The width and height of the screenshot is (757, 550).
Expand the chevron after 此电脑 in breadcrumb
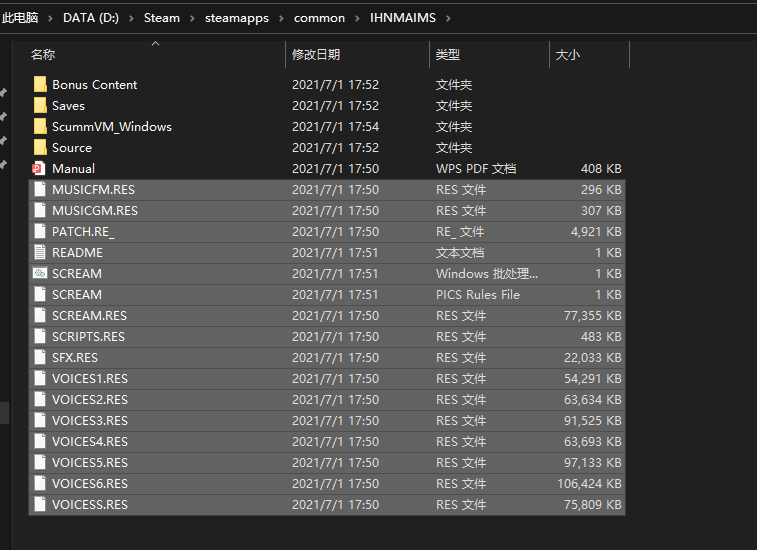tap(50, 18)
